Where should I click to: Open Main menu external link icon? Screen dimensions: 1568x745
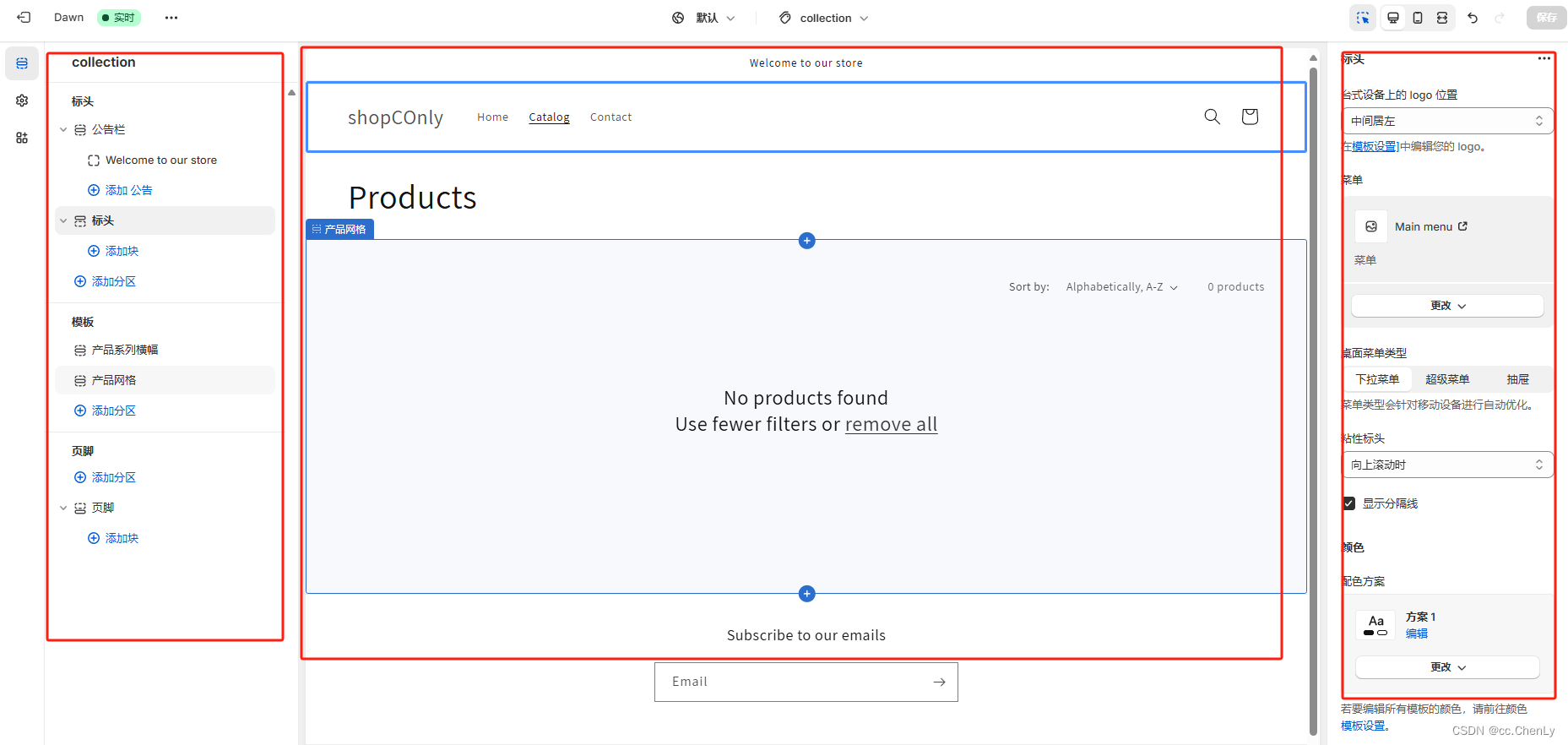[1462, 226]
